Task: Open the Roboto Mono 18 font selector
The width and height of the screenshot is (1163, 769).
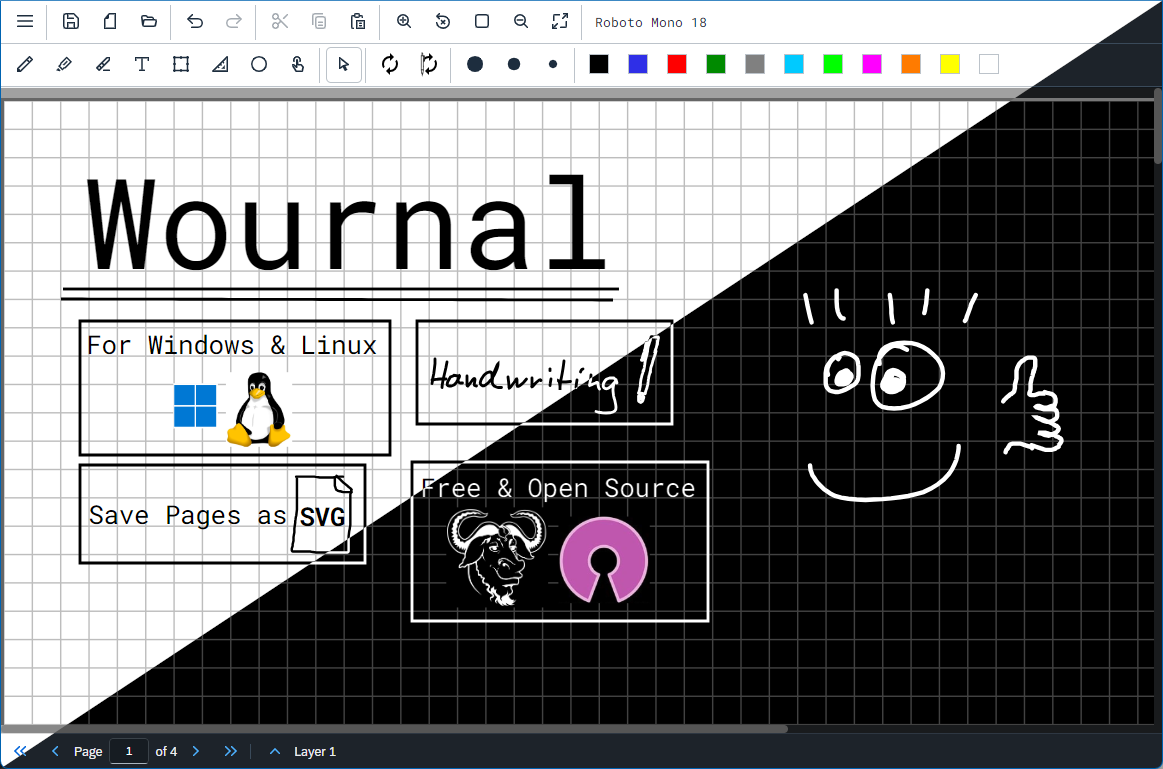Action: pyautogui.click(x=650, y=22)
